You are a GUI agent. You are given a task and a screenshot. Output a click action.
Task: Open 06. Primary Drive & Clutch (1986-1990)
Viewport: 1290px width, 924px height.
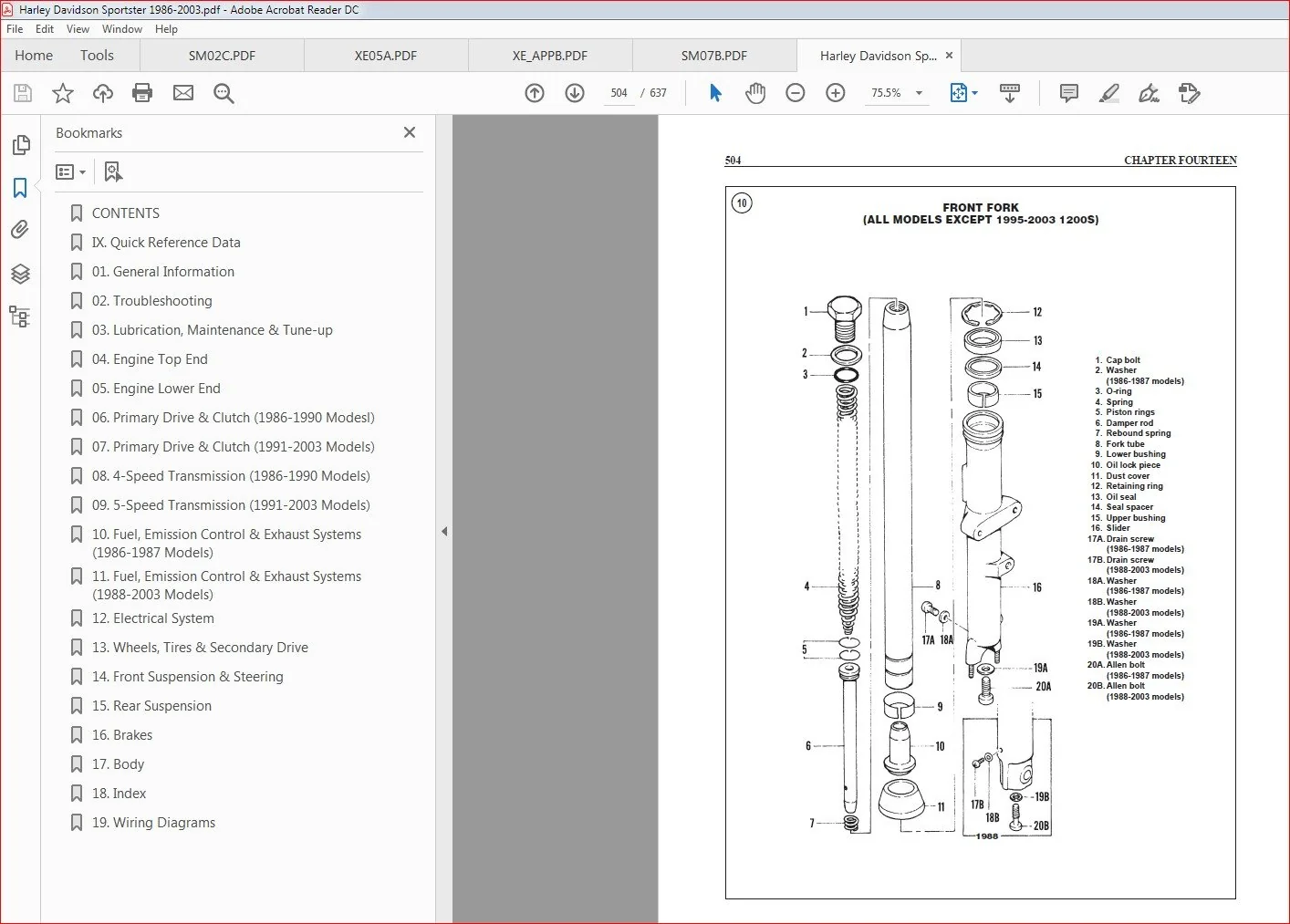pos(234,418)
